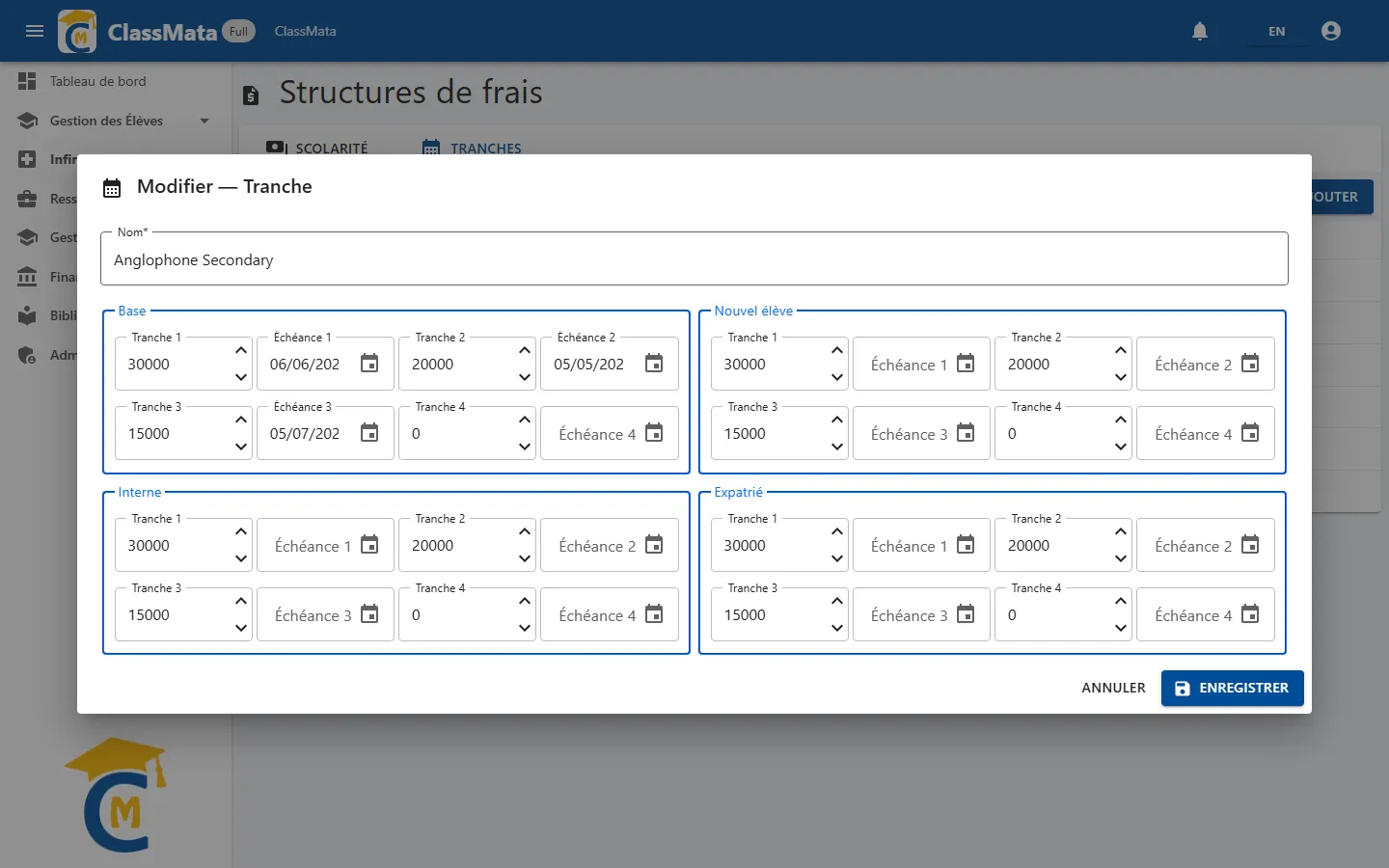
Task: Open calendar for Interne Échéance 4
Action: click(654, 614)
